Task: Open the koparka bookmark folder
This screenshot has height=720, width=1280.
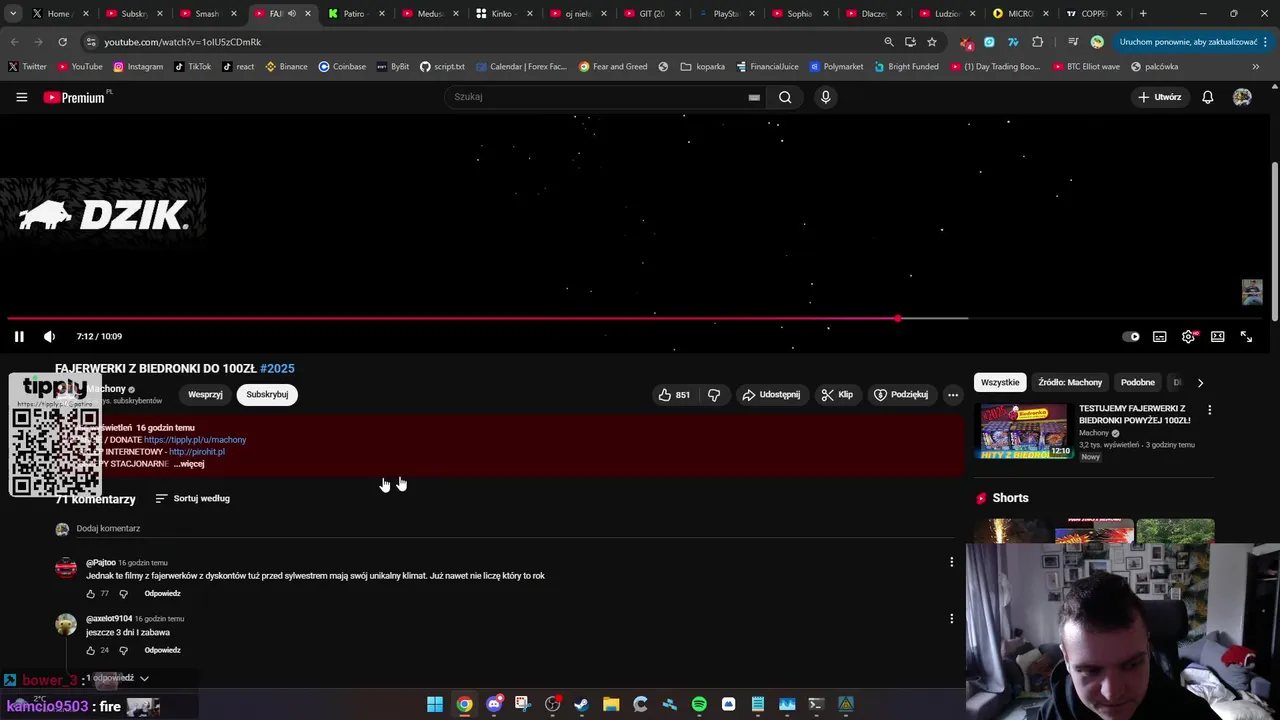Action: pyautogui.click(x=702, y=67)
